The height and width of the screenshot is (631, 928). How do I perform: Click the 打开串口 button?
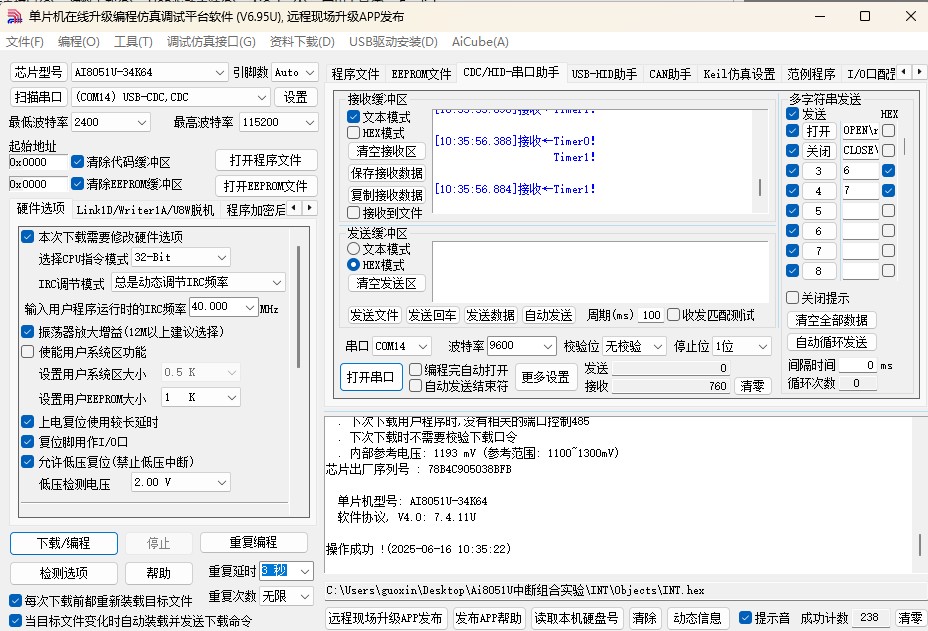click(x=371, y=377)
